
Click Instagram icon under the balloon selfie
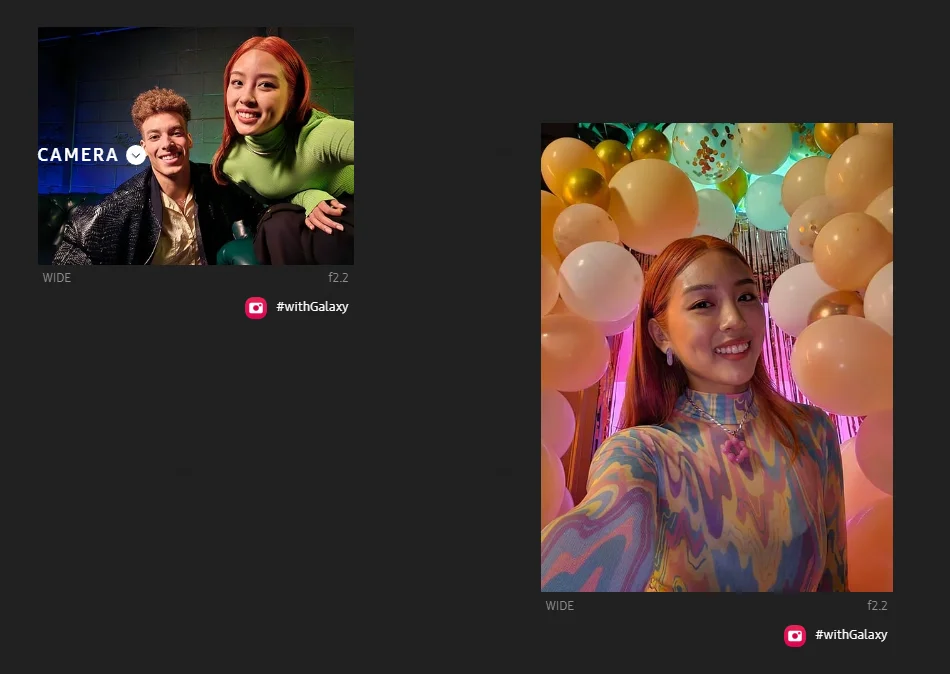(x=795, y=636)
